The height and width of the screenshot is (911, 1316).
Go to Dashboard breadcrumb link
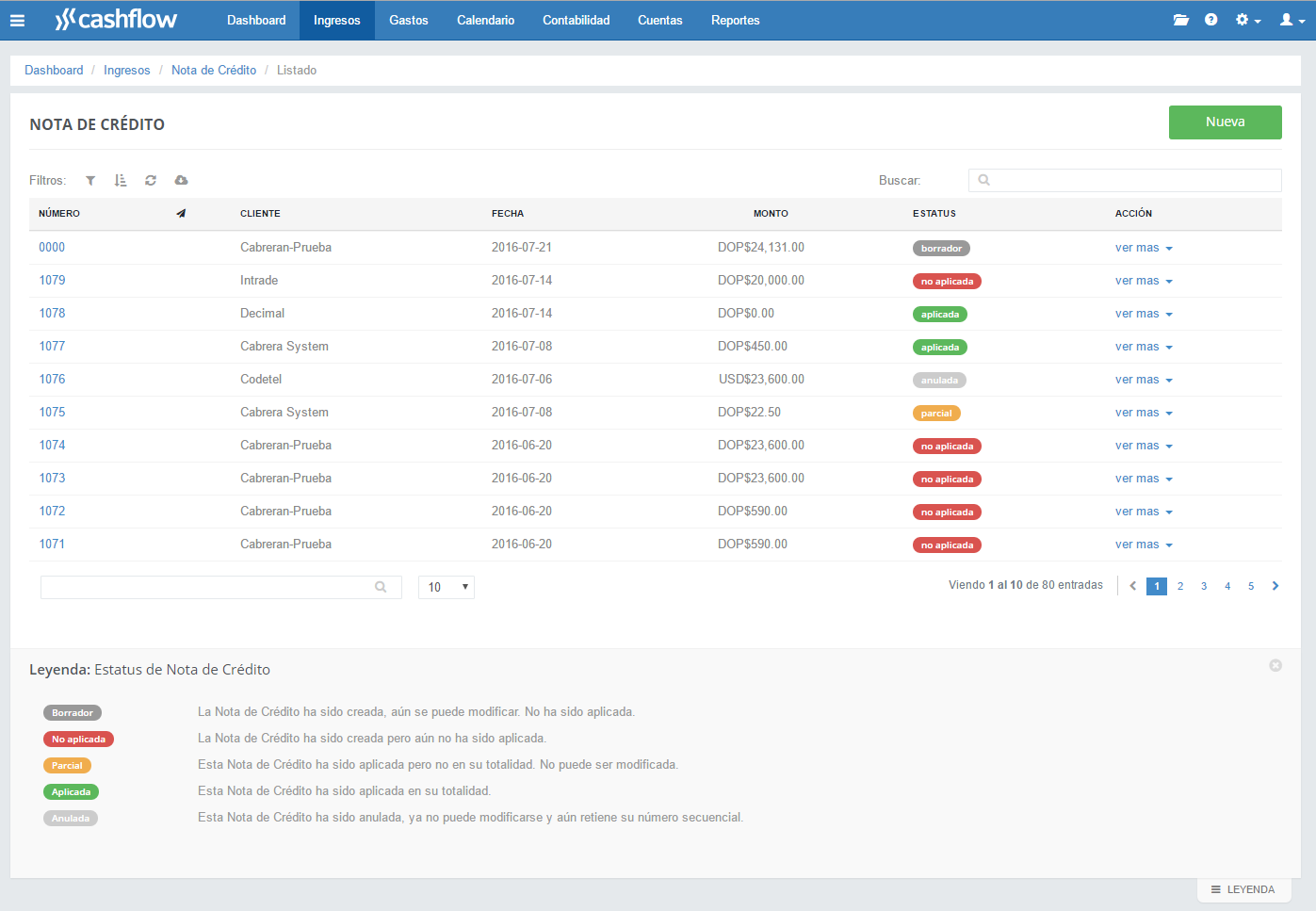pyautogui.click(x=54, y=70)
